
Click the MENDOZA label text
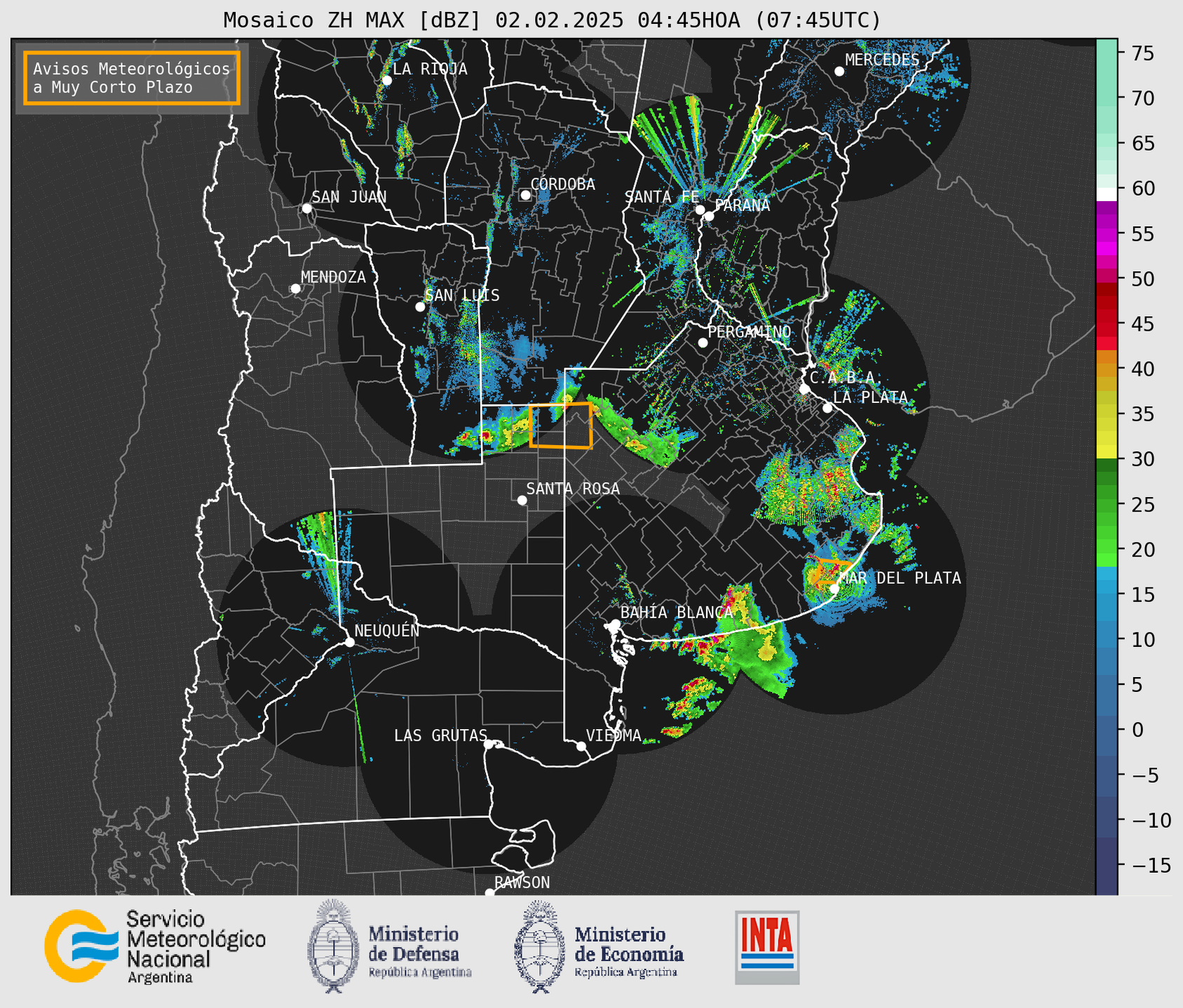(333, 277)
